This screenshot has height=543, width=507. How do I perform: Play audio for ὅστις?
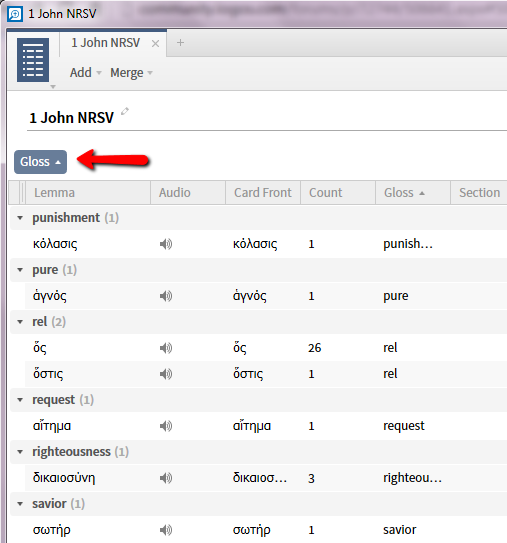click(166, 374)
